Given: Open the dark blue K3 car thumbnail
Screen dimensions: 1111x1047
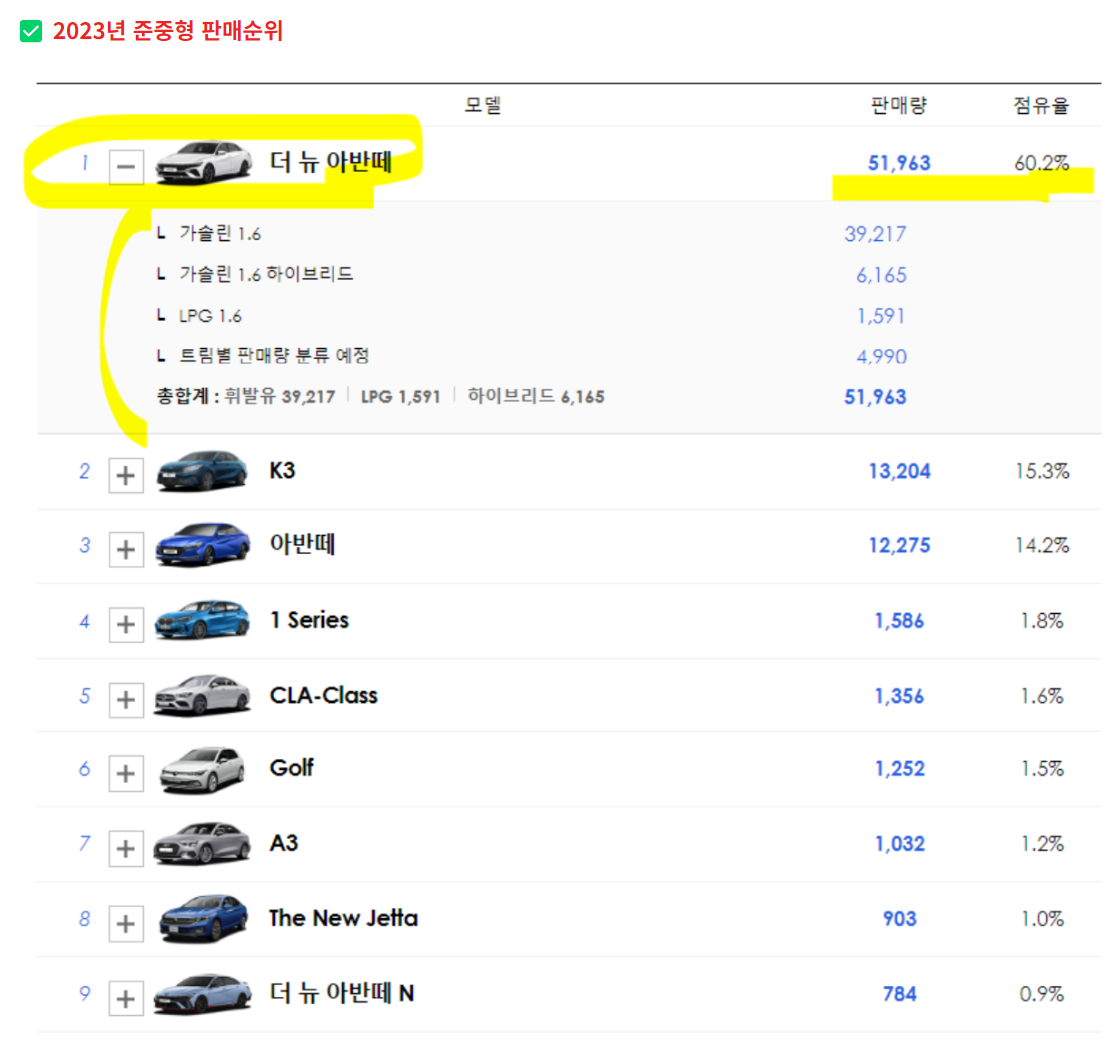Looking at the screenshot, I should [x=203, y=470].
